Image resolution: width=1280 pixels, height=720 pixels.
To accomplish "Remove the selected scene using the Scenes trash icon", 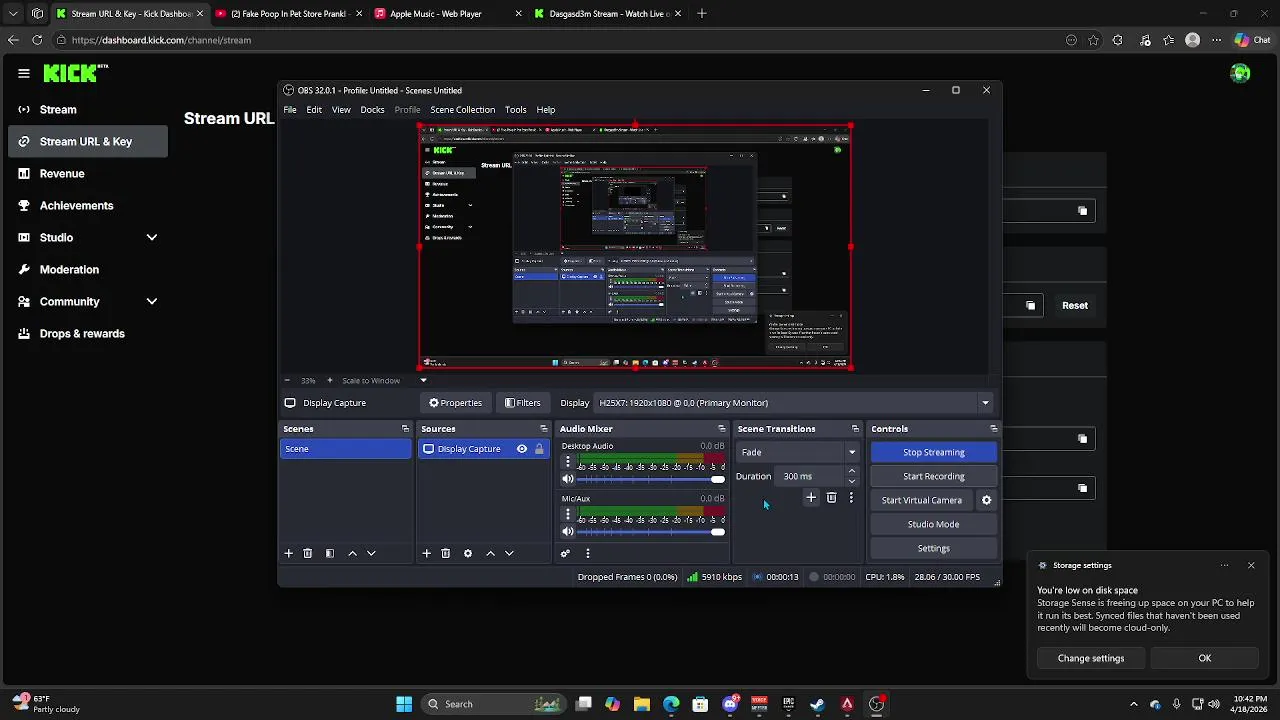I will point(308,553).
